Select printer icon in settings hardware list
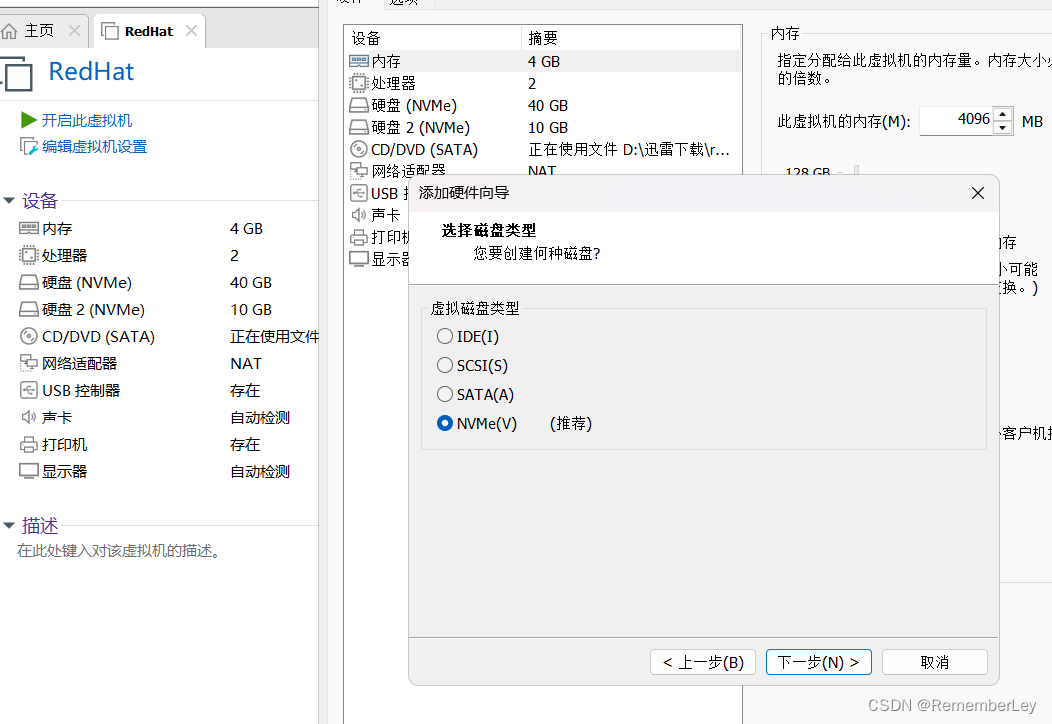The height and width of the screenshot is (724, 1052). coord(359,237)
